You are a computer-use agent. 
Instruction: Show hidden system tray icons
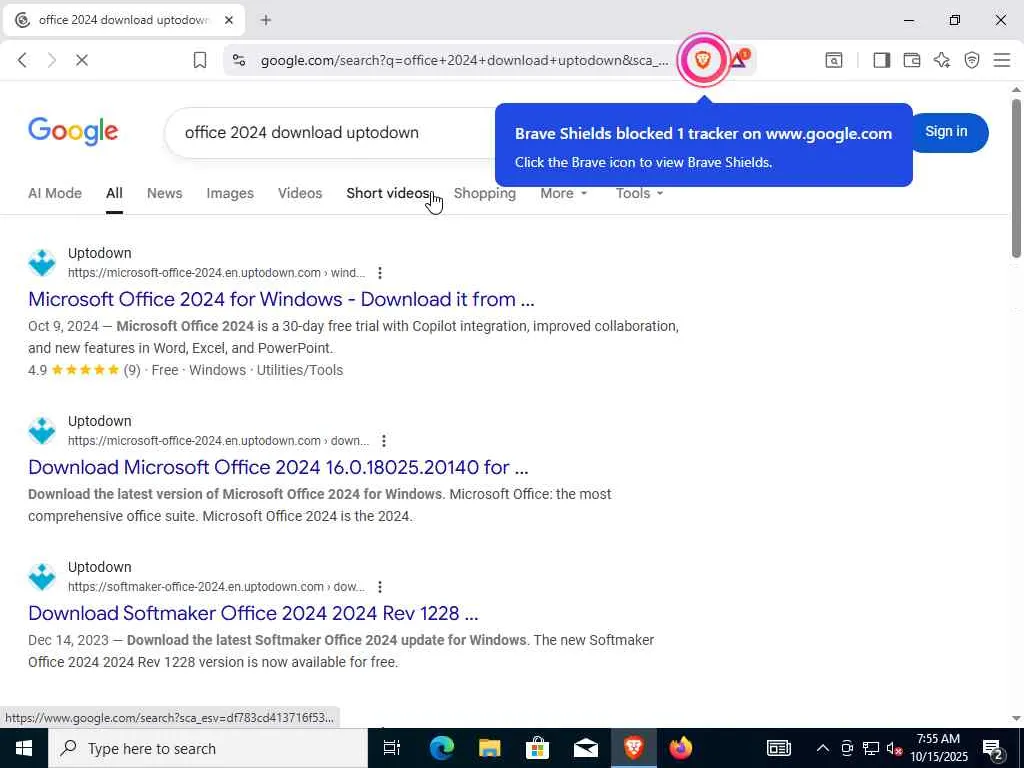tap(823, 748)
